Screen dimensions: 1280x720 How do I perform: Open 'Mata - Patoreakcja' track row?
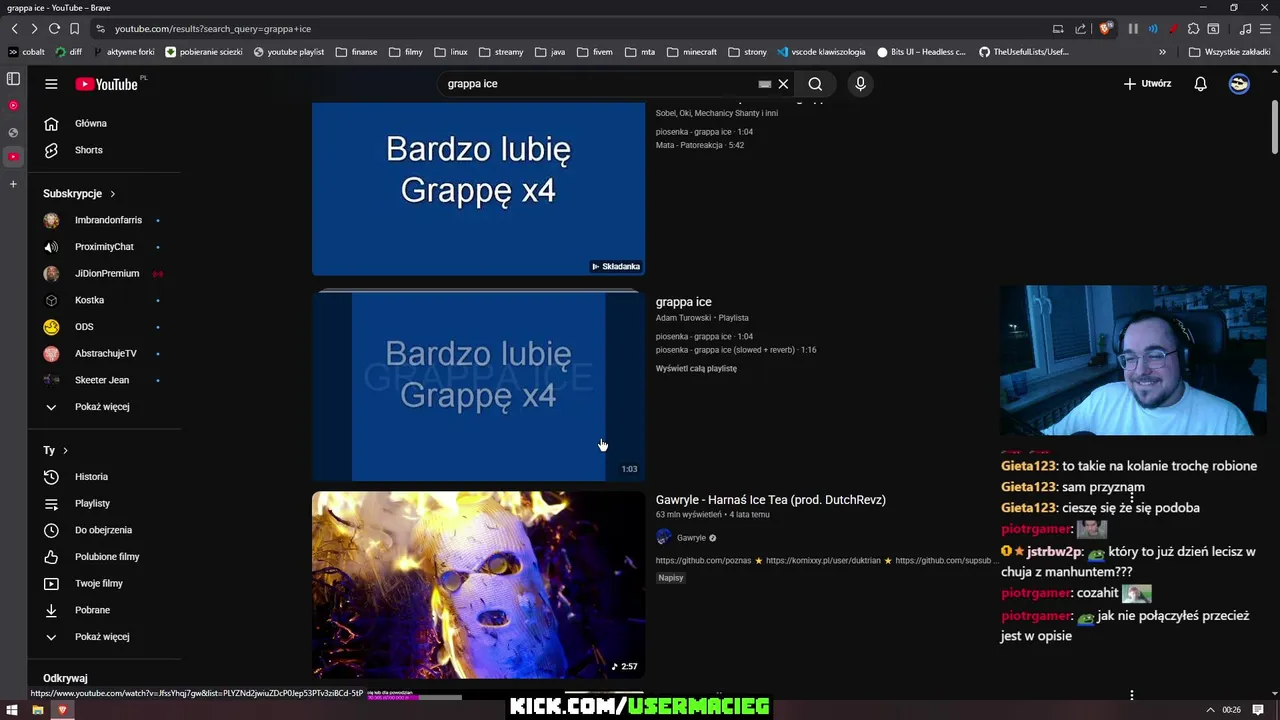(x=700, y=145)
